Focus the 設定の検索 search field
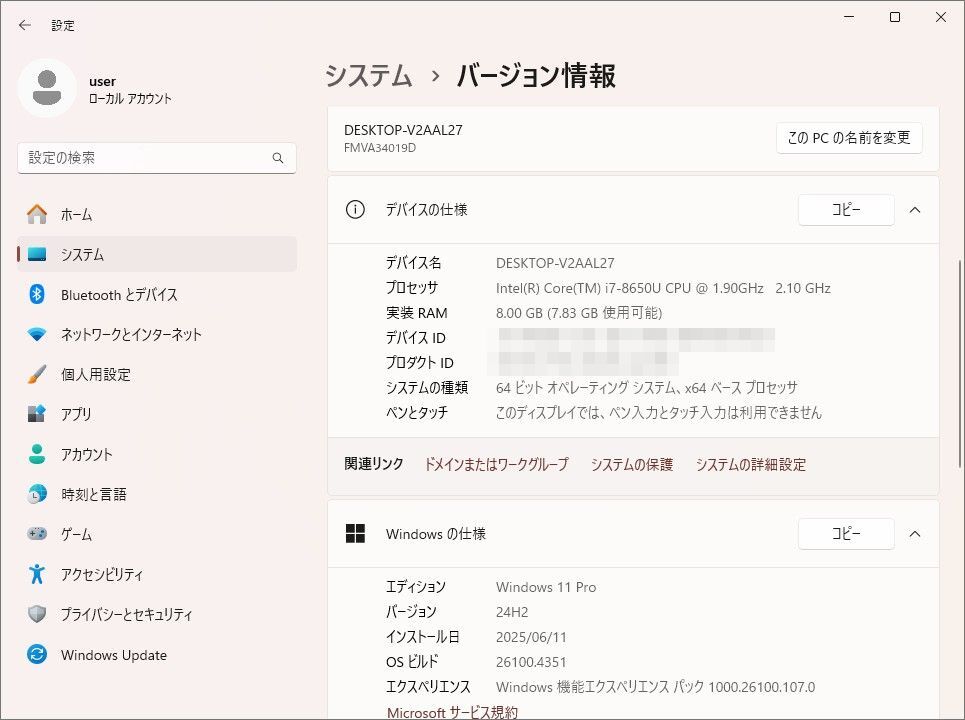The height and width of the screenshot is (720, 965). click(x=157, y=158)
